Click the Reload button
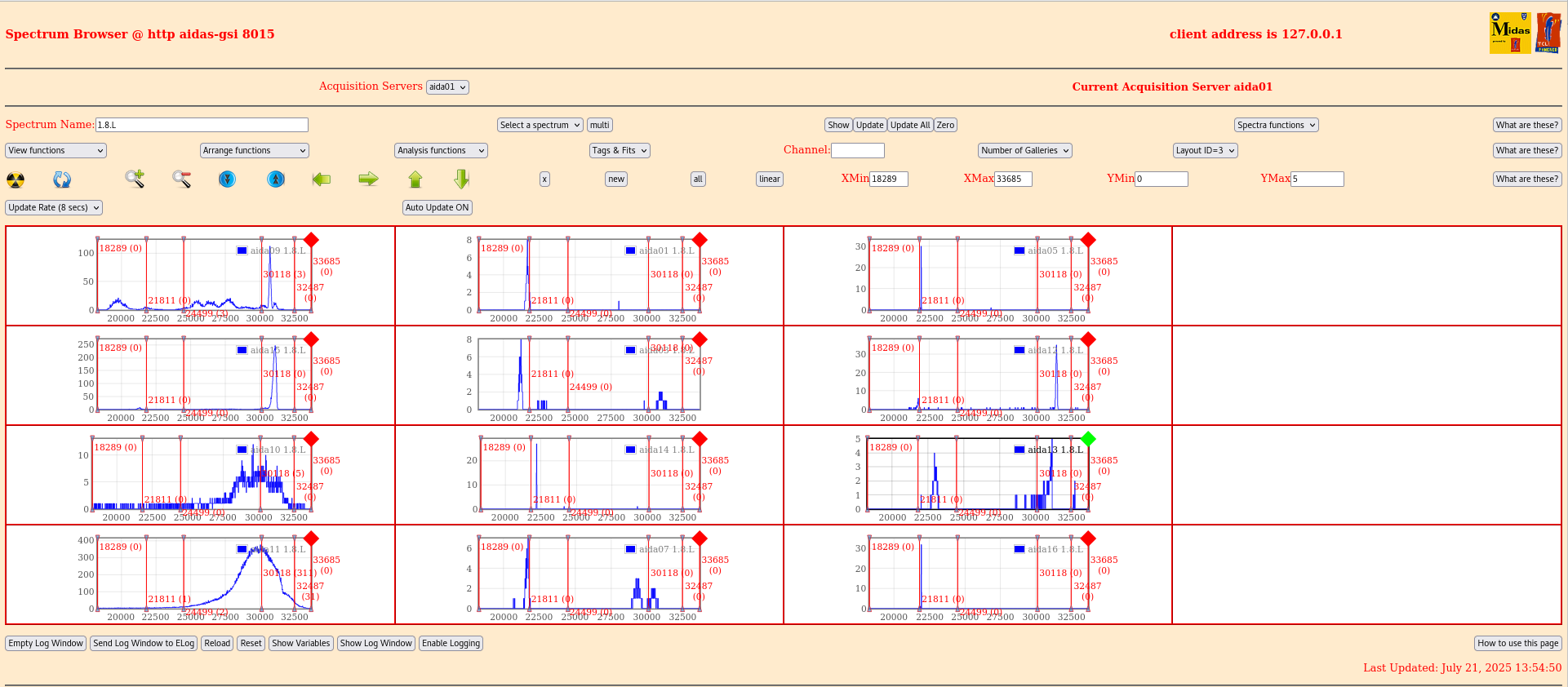 [x=217, y=644]
